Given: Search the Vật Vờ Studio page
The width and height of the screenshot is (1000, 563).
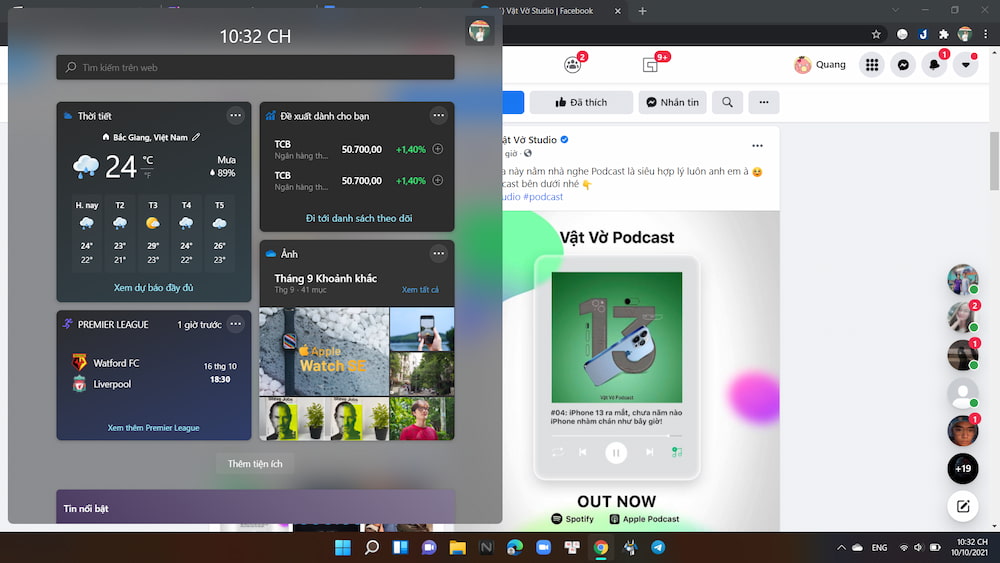Looking at the screenshot, I should click(728, 102).
